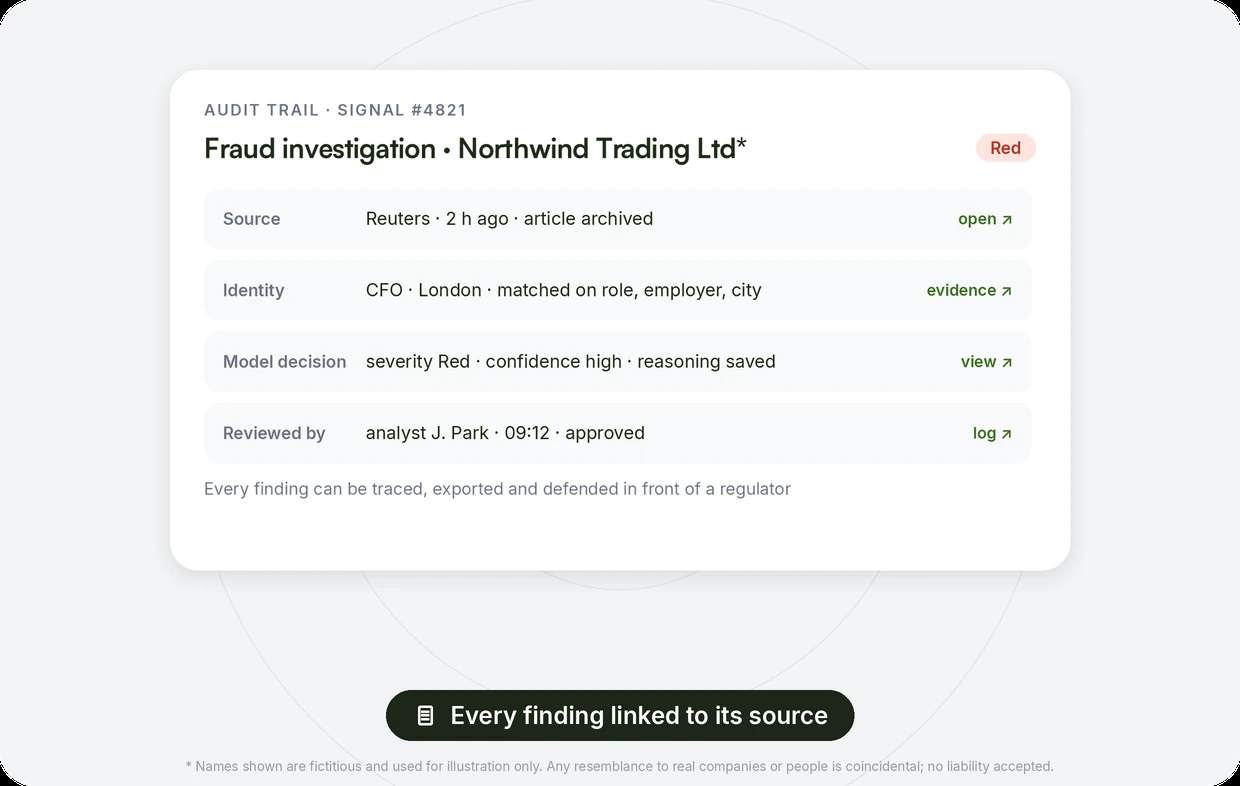Click the 'Reviewed by' row label
1240x786 pixels.
click(274, 433)
